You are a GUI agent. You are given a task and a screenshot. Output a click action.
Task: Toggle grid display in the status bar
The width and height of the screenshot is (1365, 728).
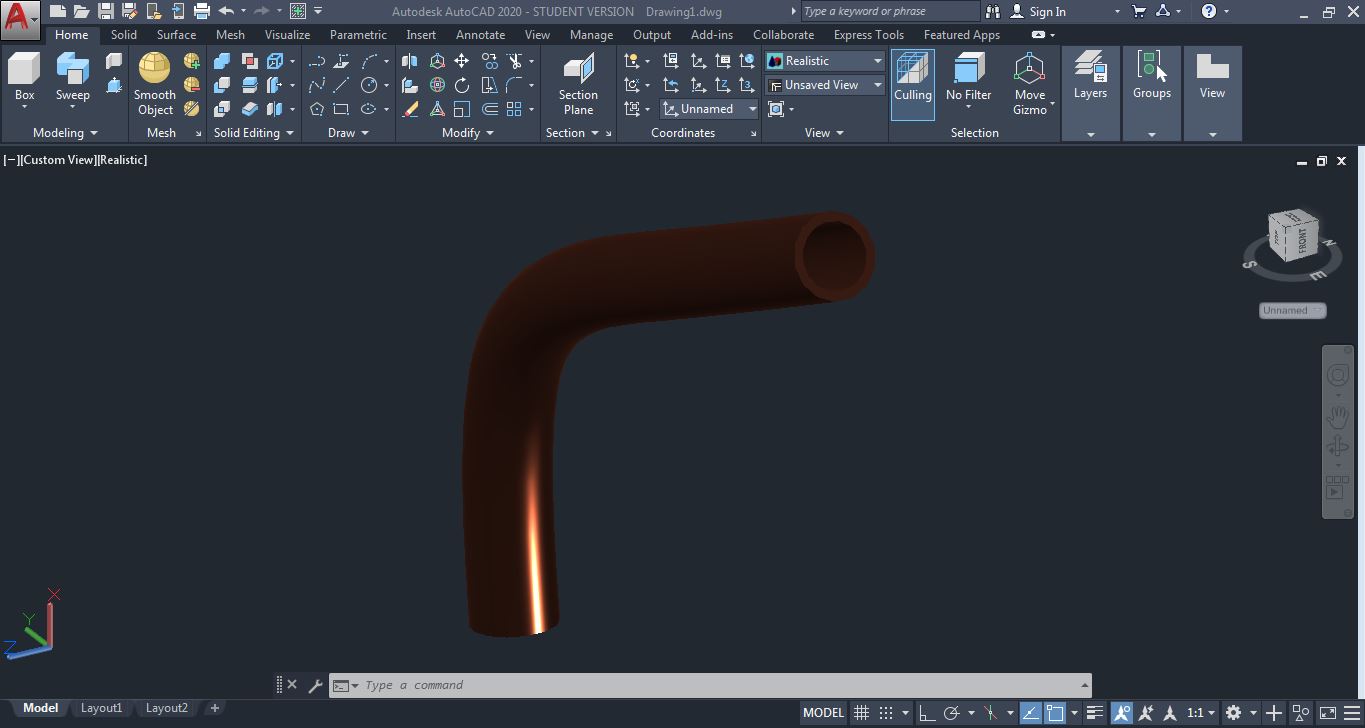pyautogui.click(x=861, y=712)
